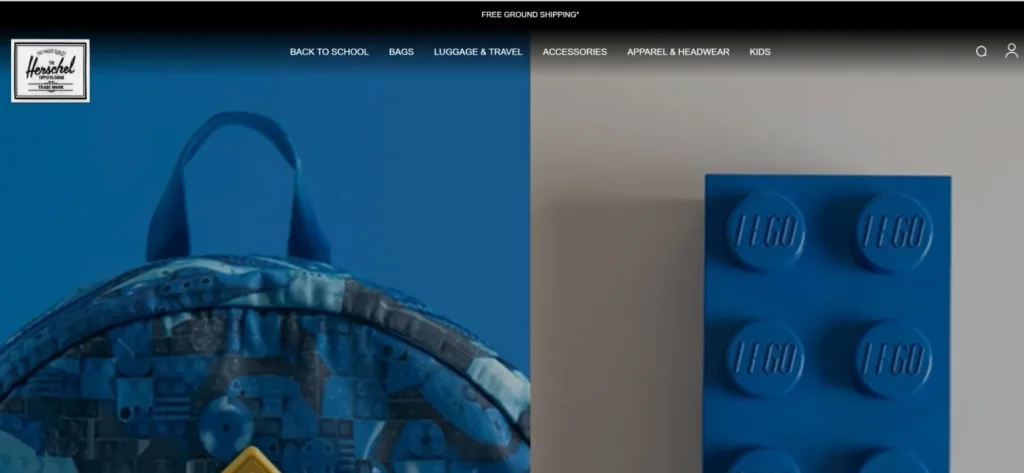Open the search icon in header
This screenshot has height=473, width=1024.
[x=981, y=52]
